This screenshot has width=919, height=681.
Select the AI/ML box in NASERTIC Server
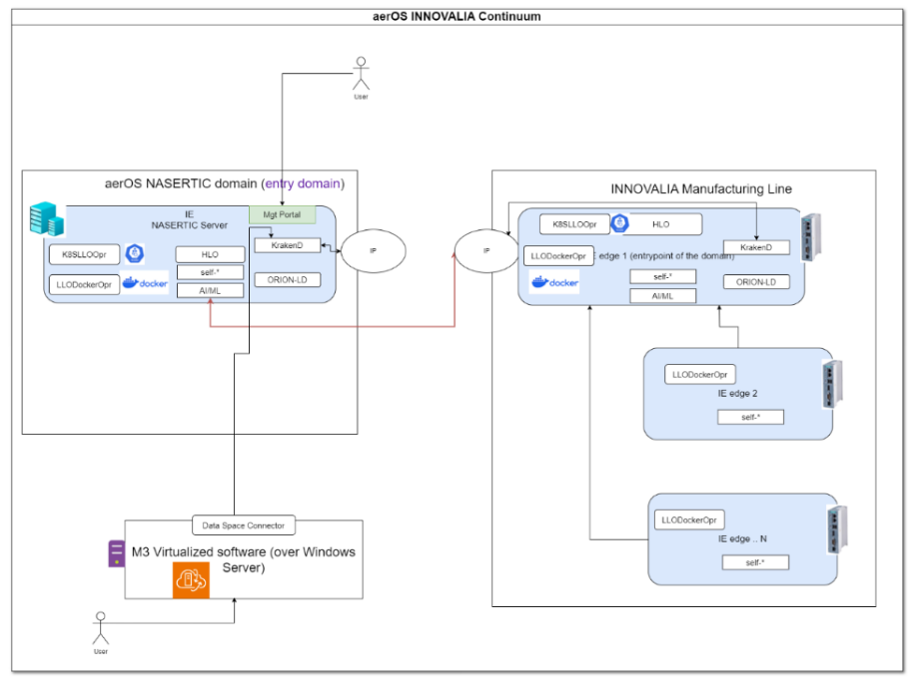(210, 290)
